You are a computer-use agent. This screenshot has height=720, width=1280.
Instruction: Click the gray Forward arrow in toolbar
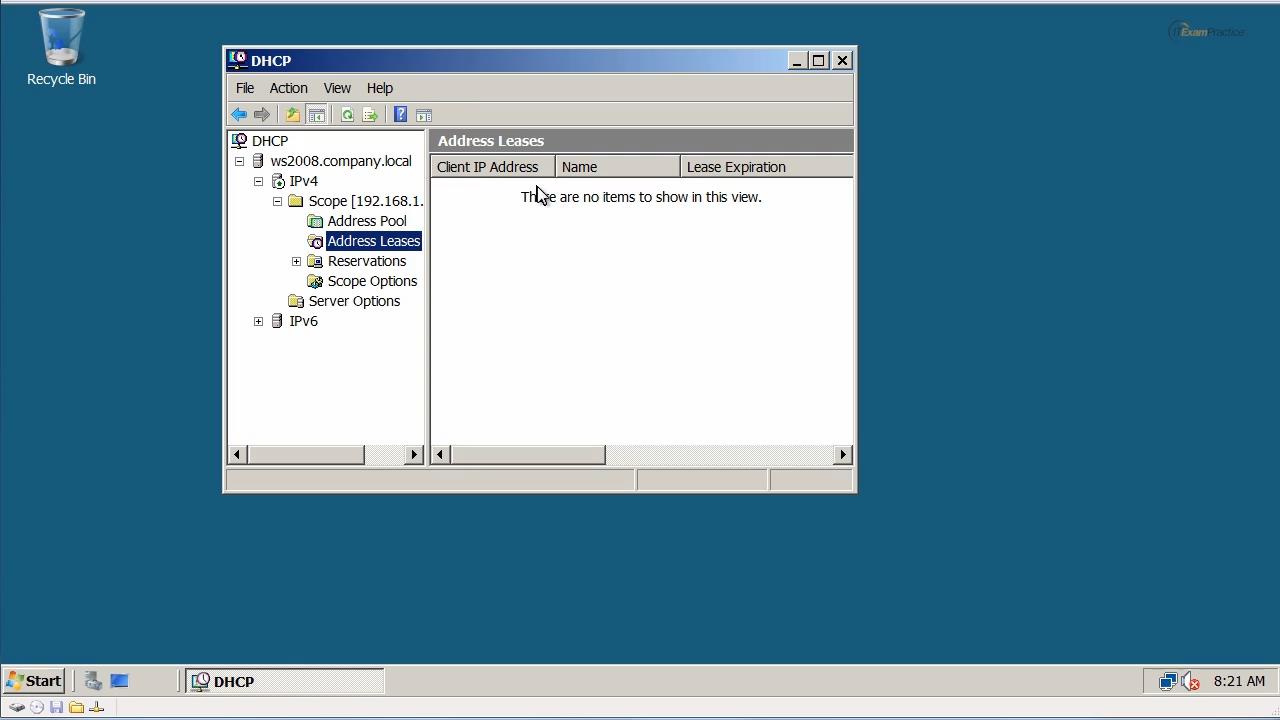pyautogui.click(x=262, y=115)
